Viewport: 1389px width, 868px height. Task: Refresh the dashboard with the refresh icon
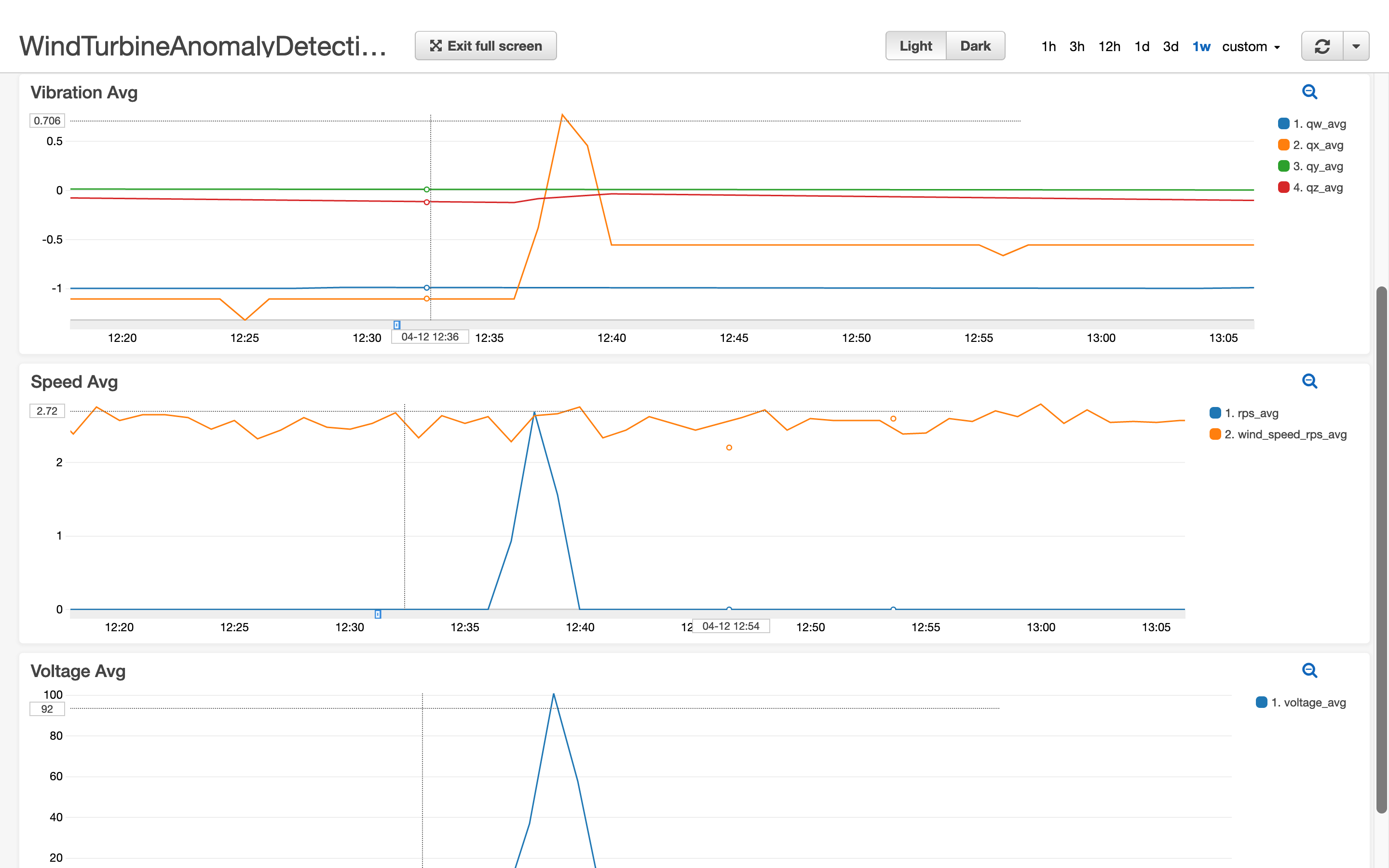pyautogui.click(x=1322, y=46)
